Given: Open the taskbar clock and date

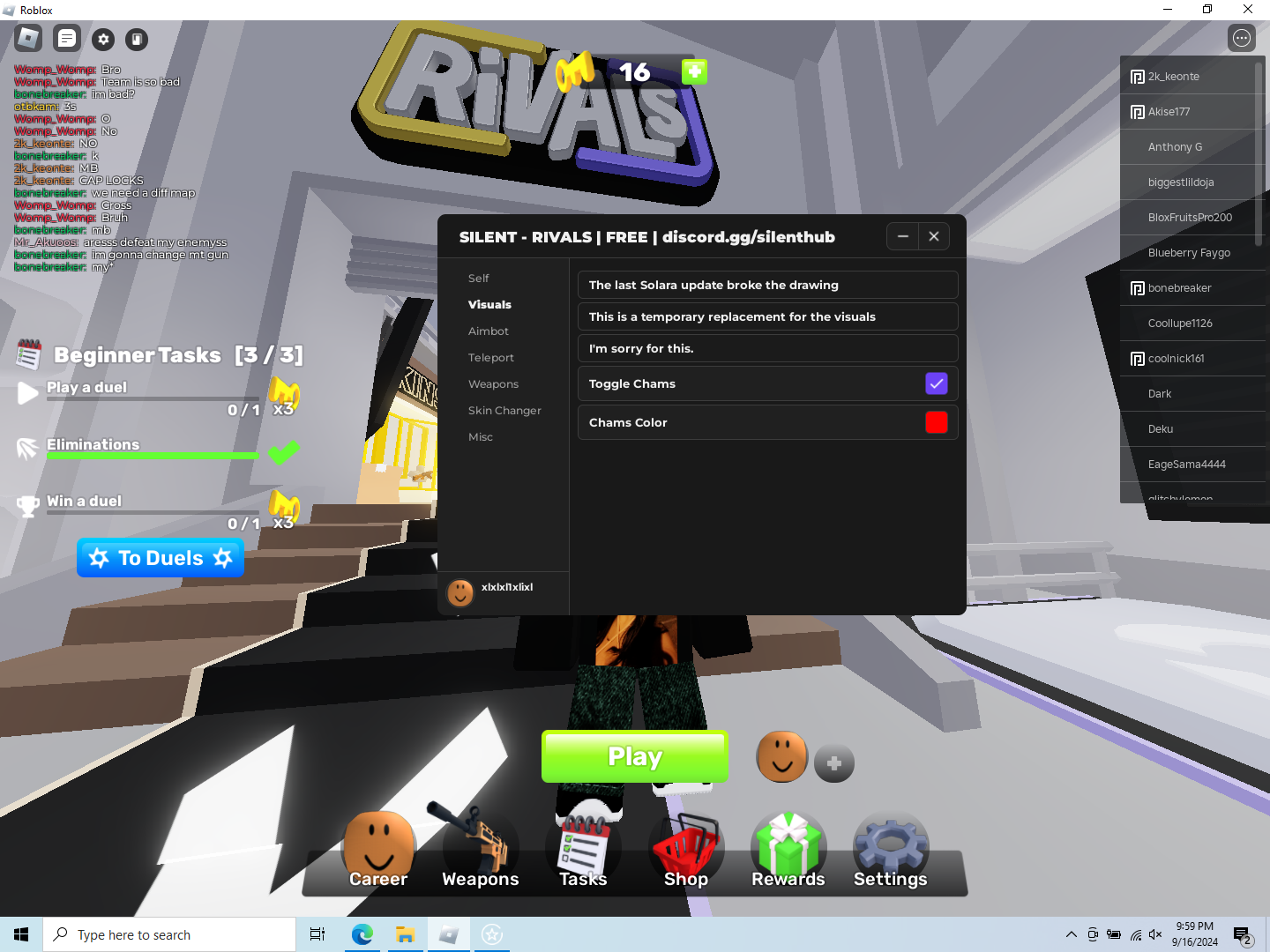Looking at the screenshot, I should pos(1195,934).
